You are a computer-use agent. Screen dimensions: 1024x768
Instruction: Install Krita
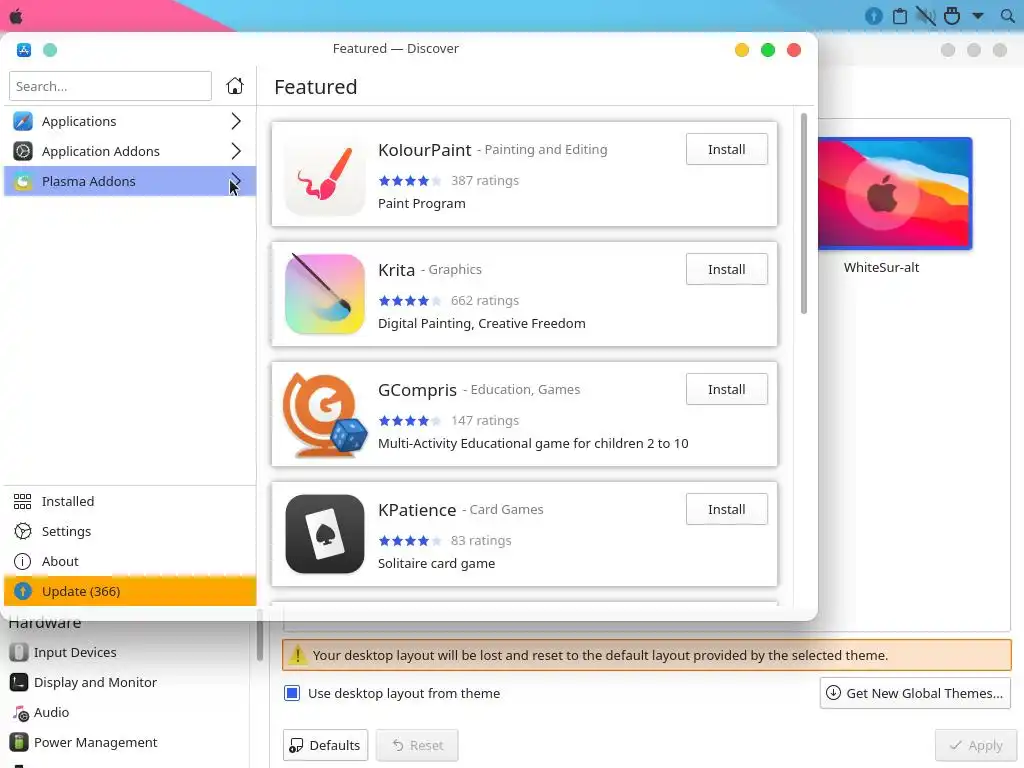point(726,269)
